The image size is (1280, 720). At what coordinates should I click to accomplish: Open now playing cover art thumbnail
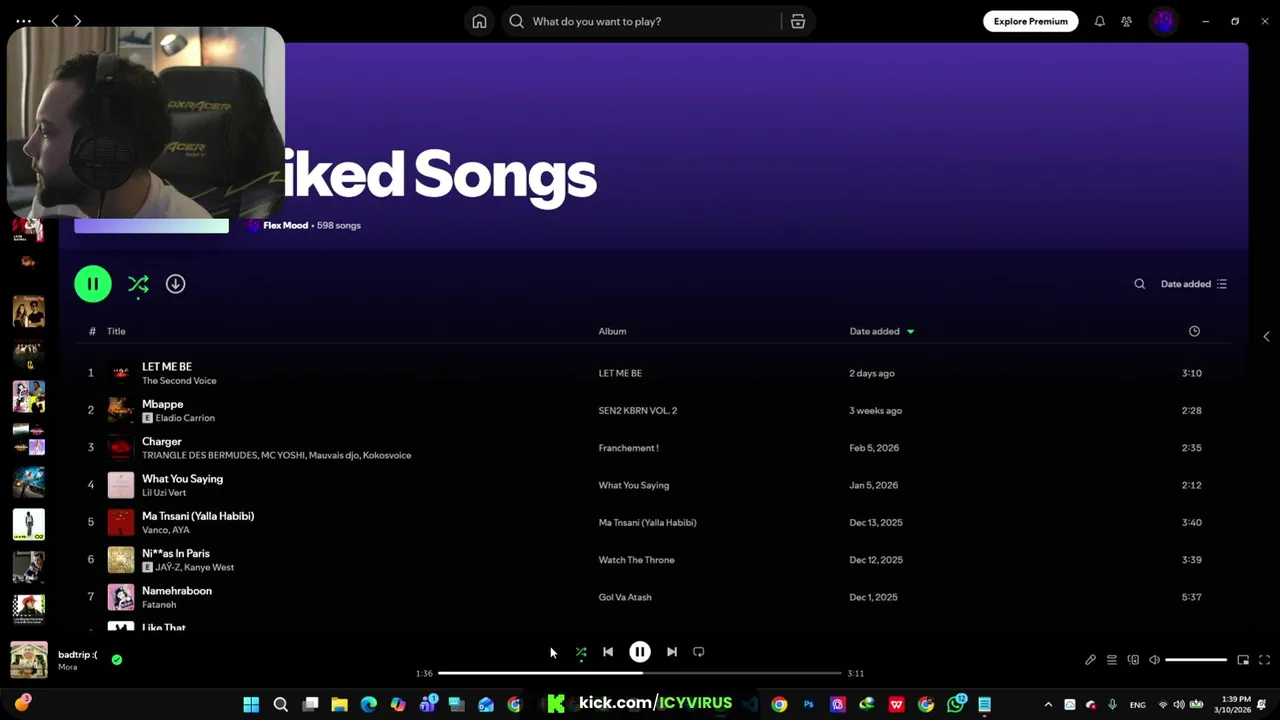click(29, 660)
